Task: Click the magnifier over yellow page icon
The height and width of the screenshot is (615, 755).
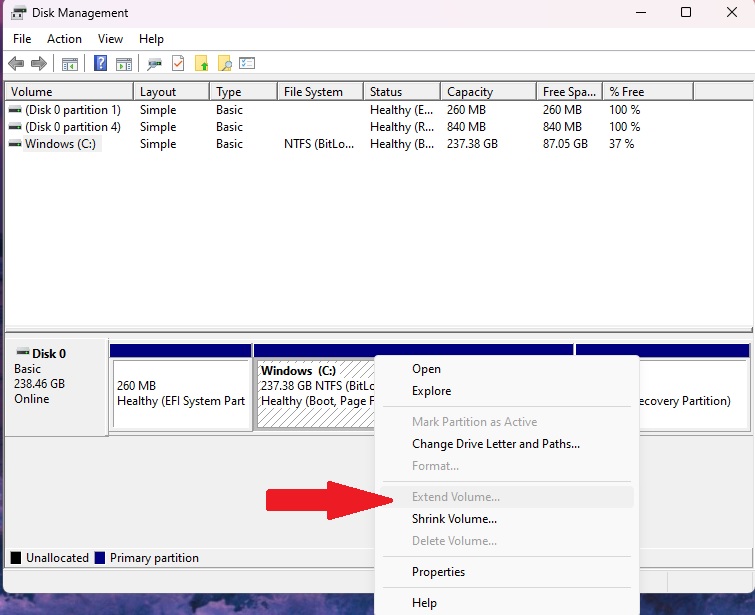Action: [x=224, y=63]
